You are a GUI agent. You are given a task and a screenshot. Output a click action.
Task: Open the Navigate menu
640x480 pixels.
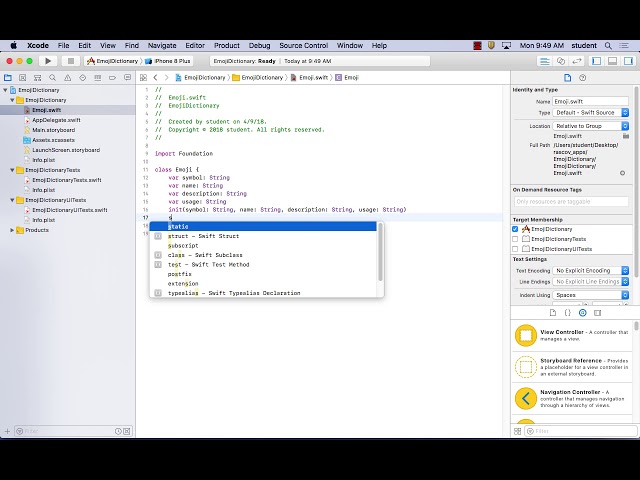click(x=162, y=45)
